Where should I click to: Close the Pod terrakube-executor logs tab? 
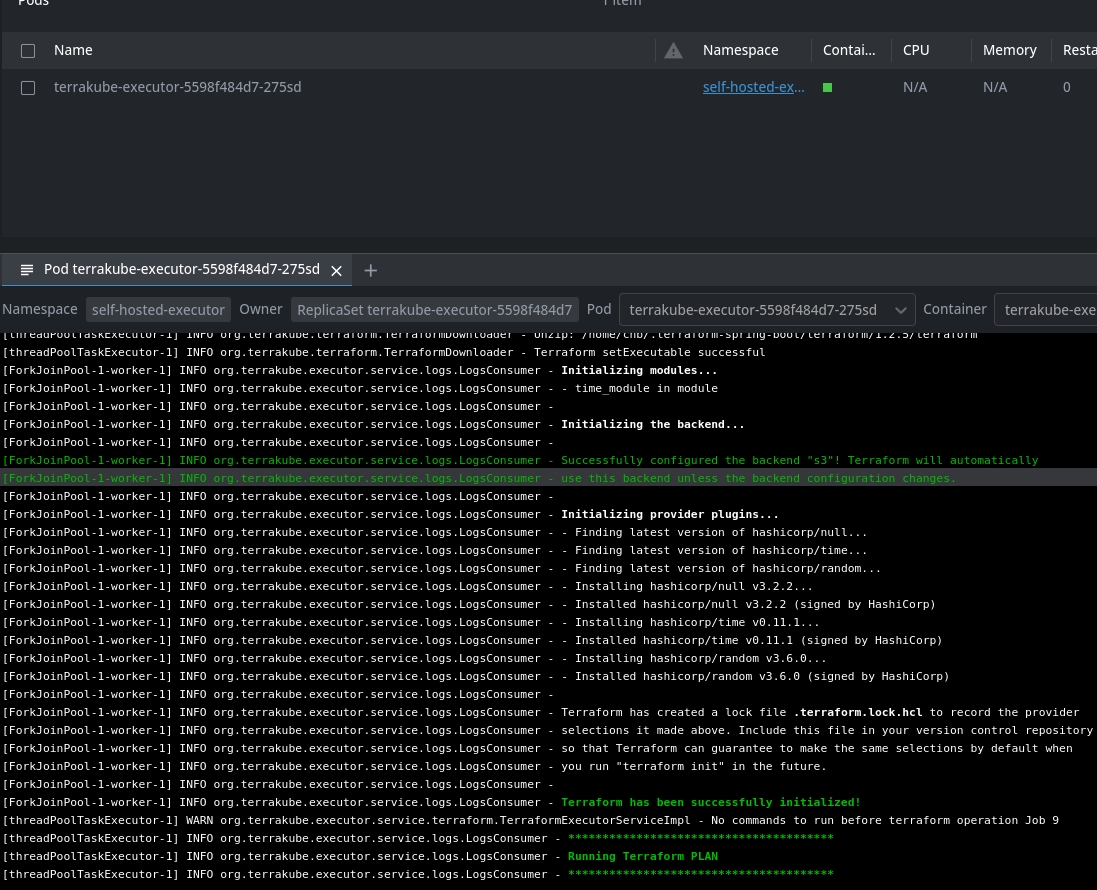(337, 271)
